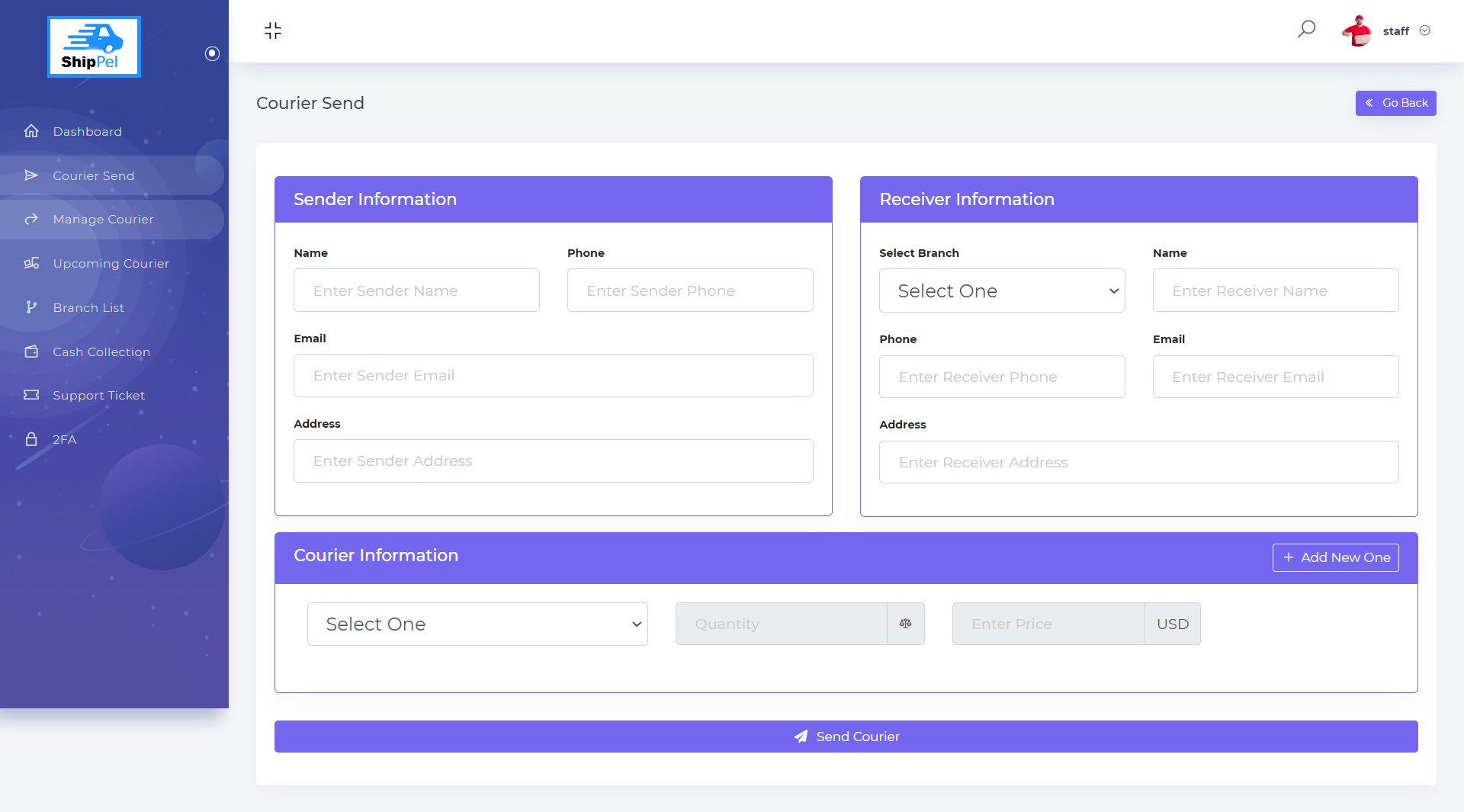Open Support Ticket menu entry

[112, 395]
